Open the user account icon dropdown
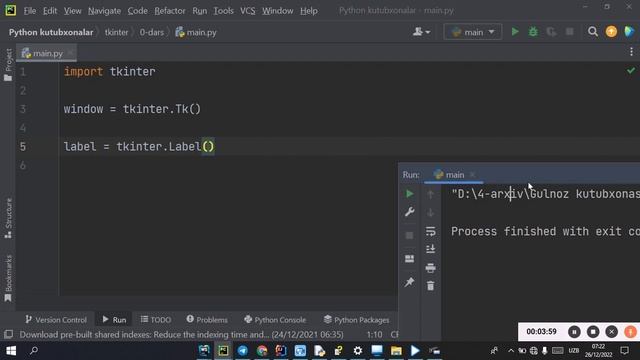This screenshot has width=640, height=360. [x=421, y=32]
